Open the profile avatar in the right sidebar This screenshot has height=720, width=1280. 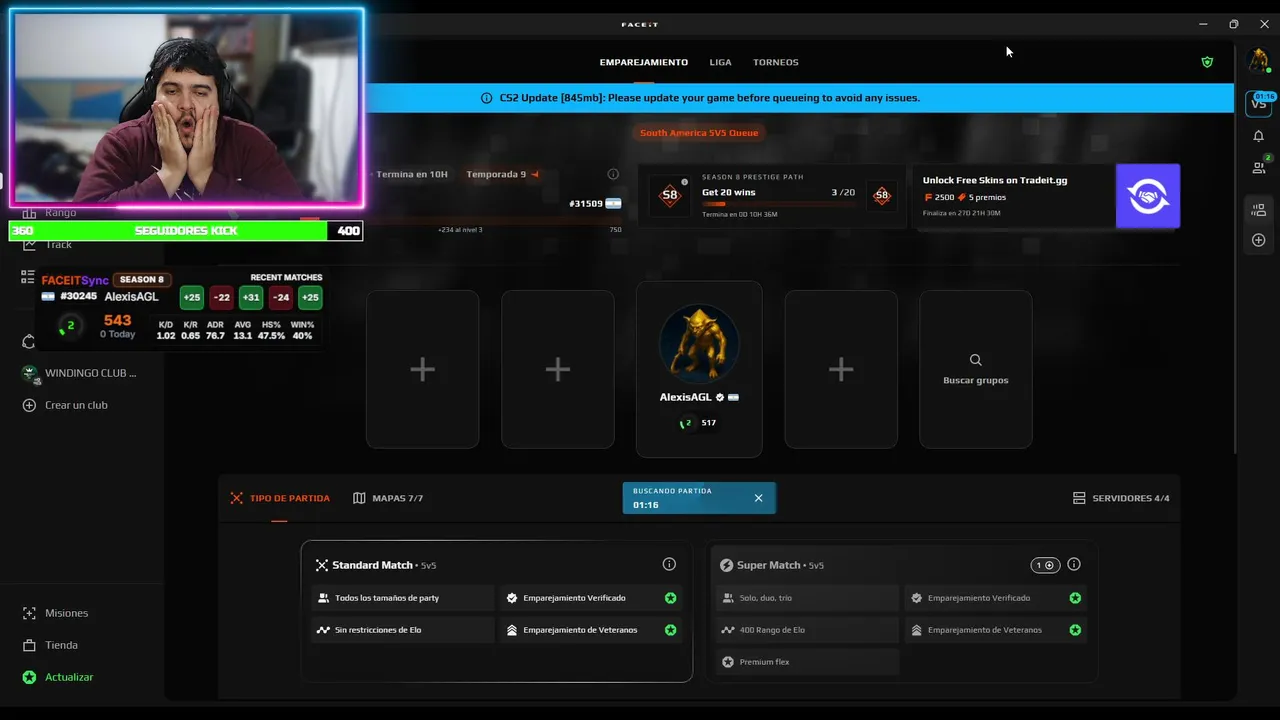click(x=1258, y=61)
